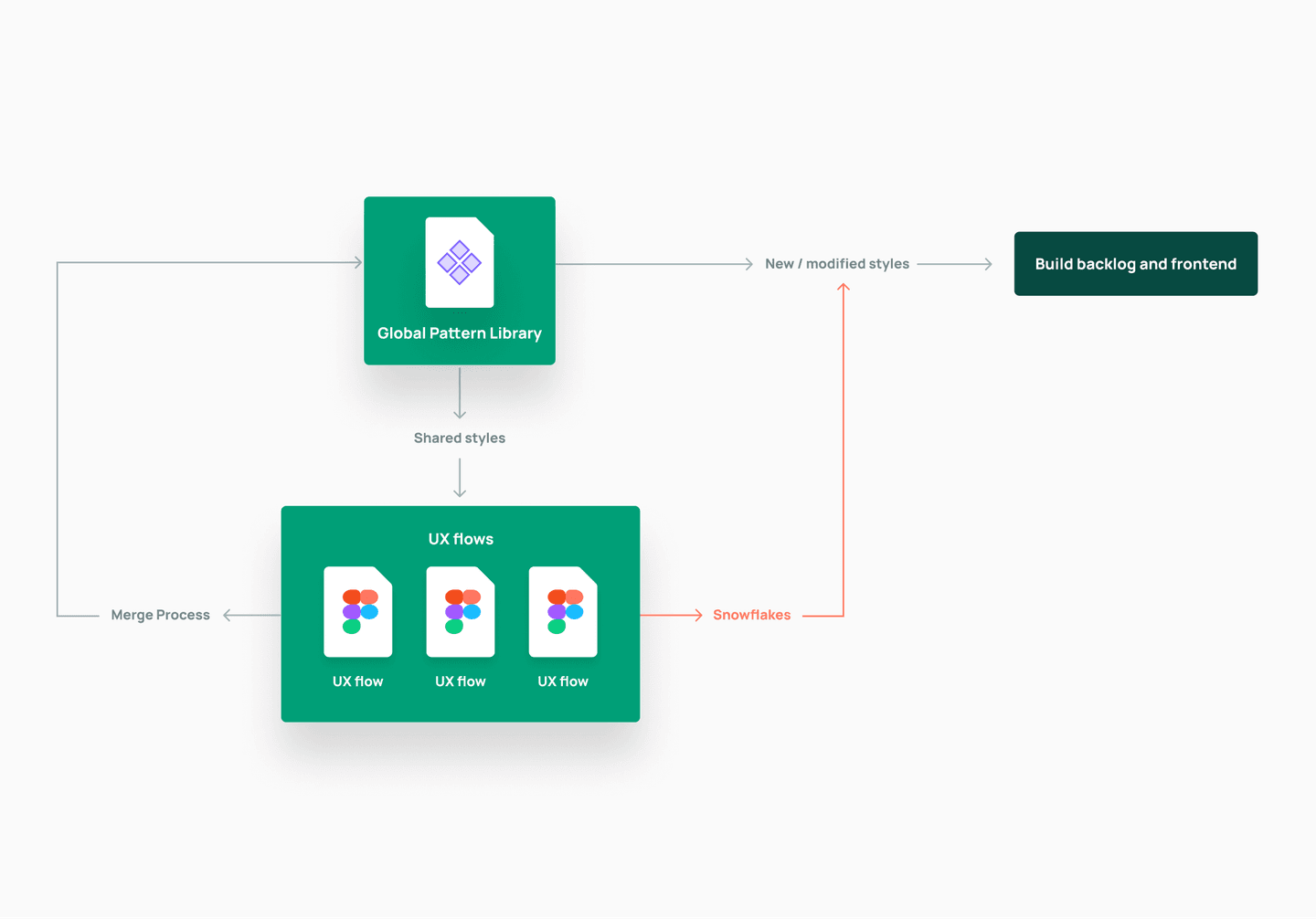The height and width of the screenshot is (919, 1316).
Task: Select the middle UX flow Figma icon
Action: [460, 610]
